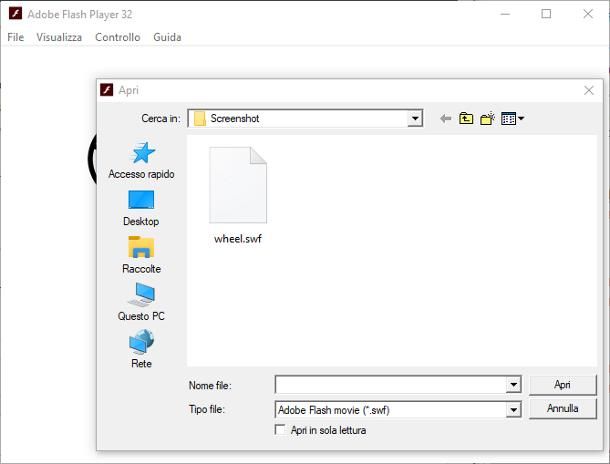The height and width of the screenshot is (464, 610).
Task: Go to Desktop location in sidebar
Action: [x=141, y=208]
